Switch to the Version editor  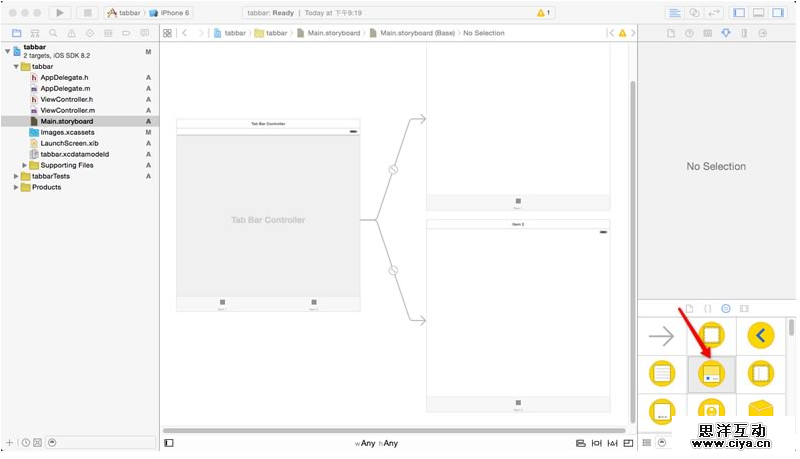(714, 13)
